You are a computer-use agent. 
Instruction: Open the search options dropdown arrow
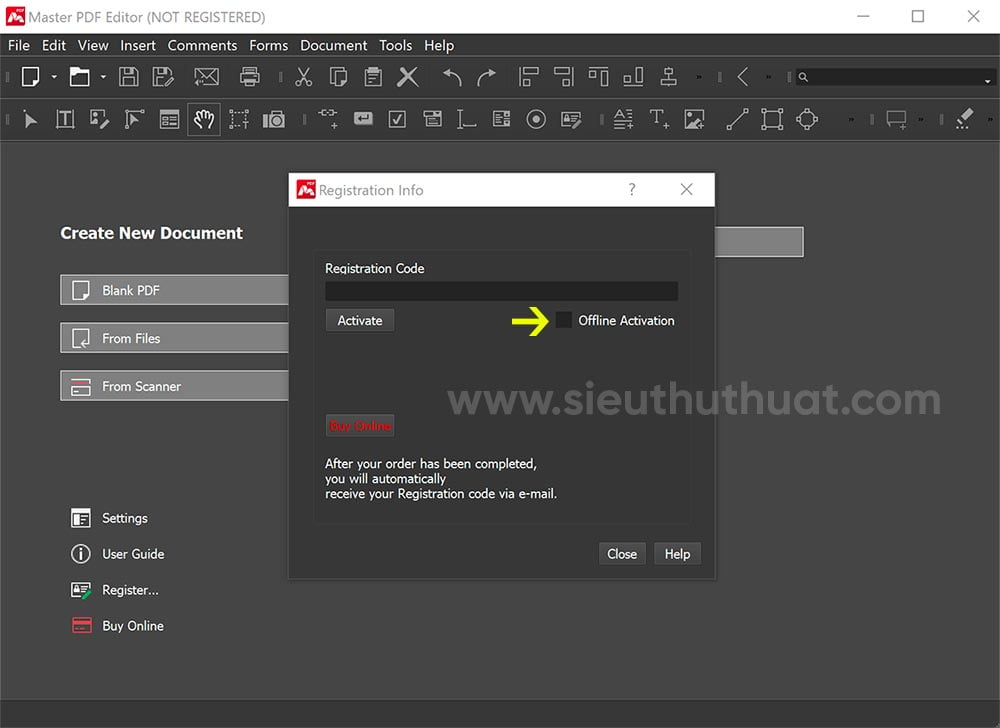tap(987, 81)
